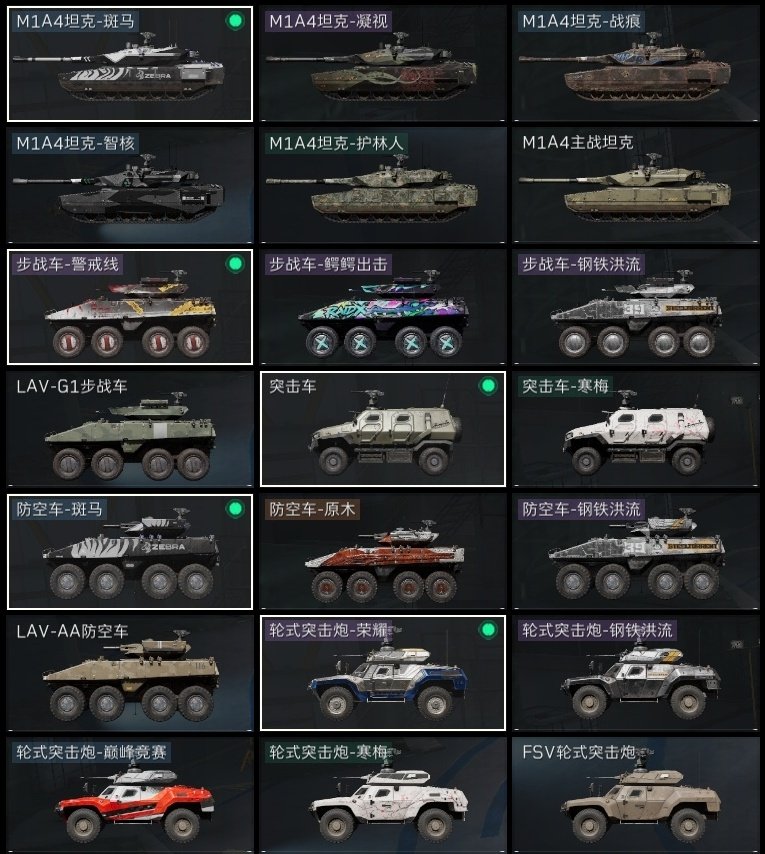Select the 防空车-钢铁洪流 skin card
Screen dimensions: 765x854
tap(635, 552)
